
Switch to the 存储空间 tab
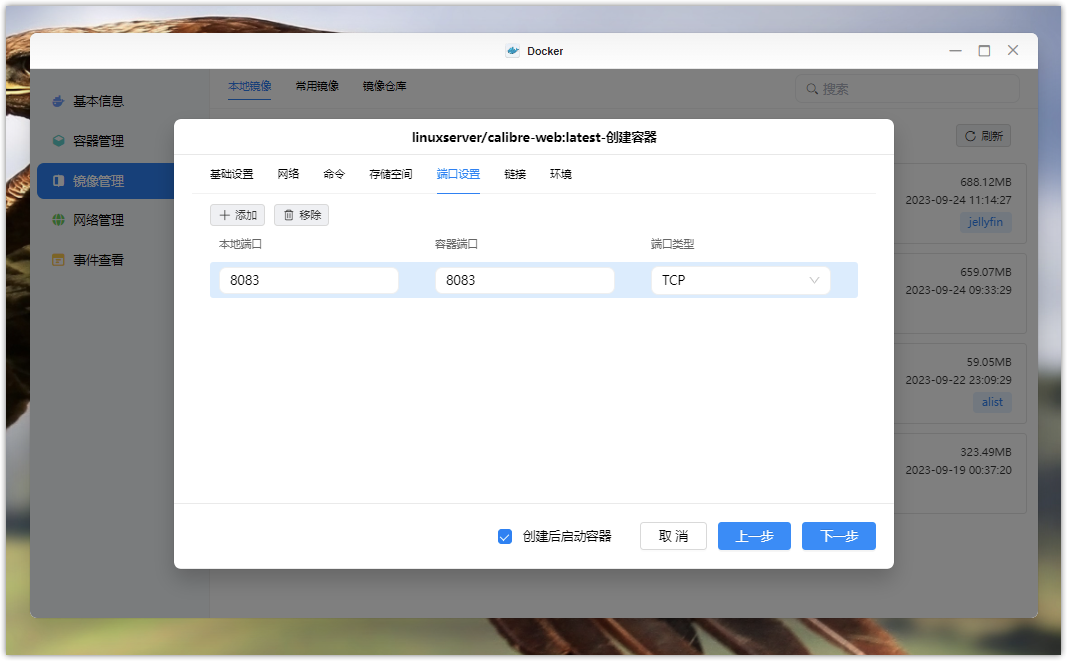point(391,174)
